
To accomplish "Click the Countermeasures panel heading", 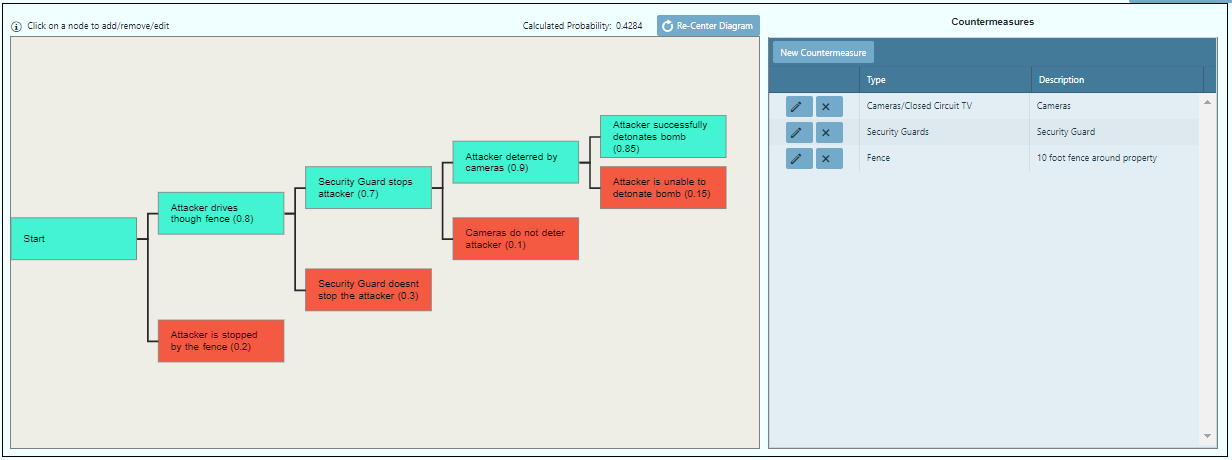I will [992, 21].
